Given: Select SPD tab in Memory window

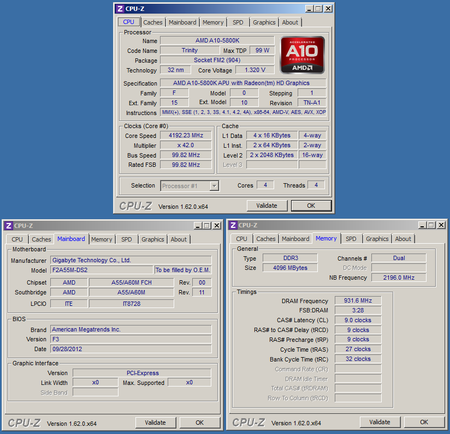Looking at the screenshot, I should (x=351, y=239).
